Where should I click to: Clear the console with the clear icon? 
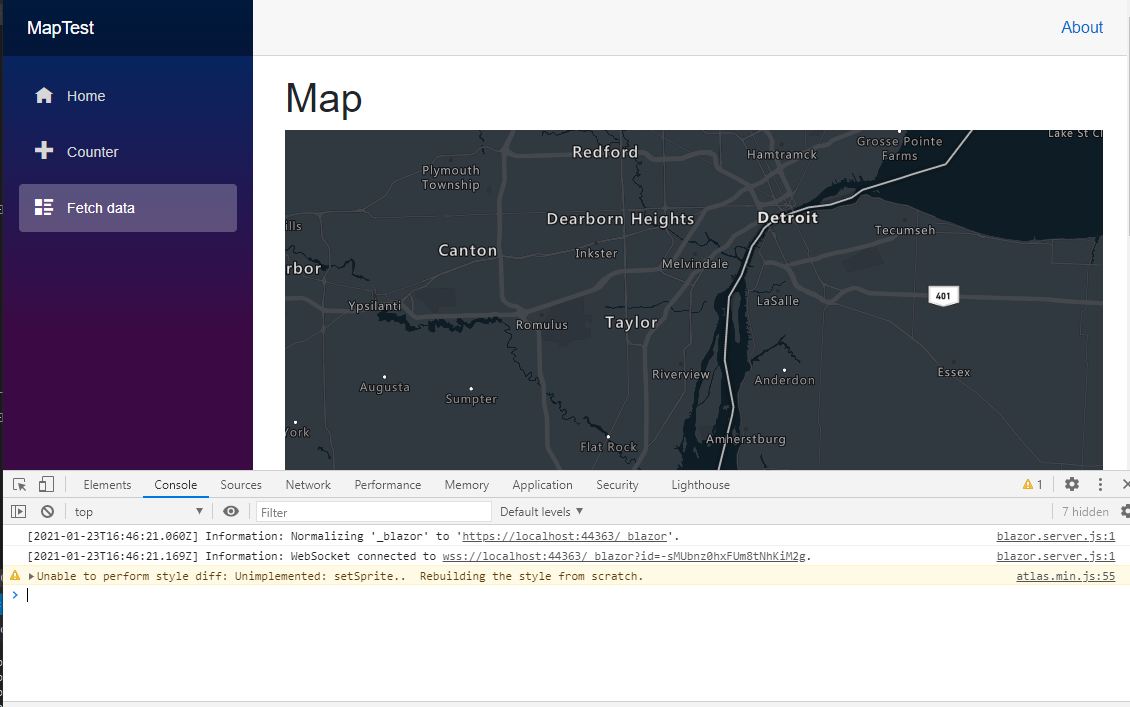tap(47, 511)
